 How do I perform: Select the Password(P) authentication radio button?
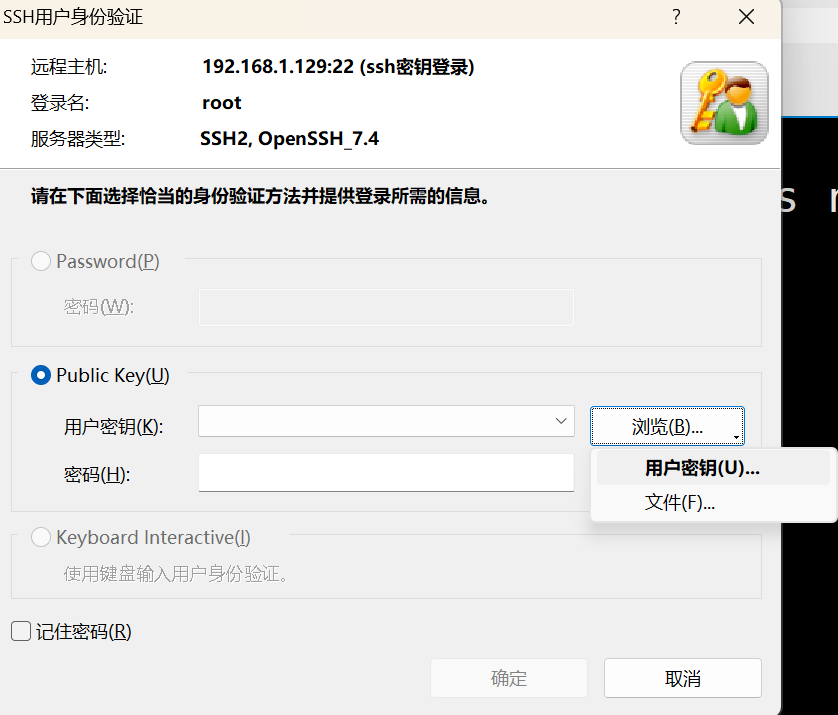(x=41, y=261)
